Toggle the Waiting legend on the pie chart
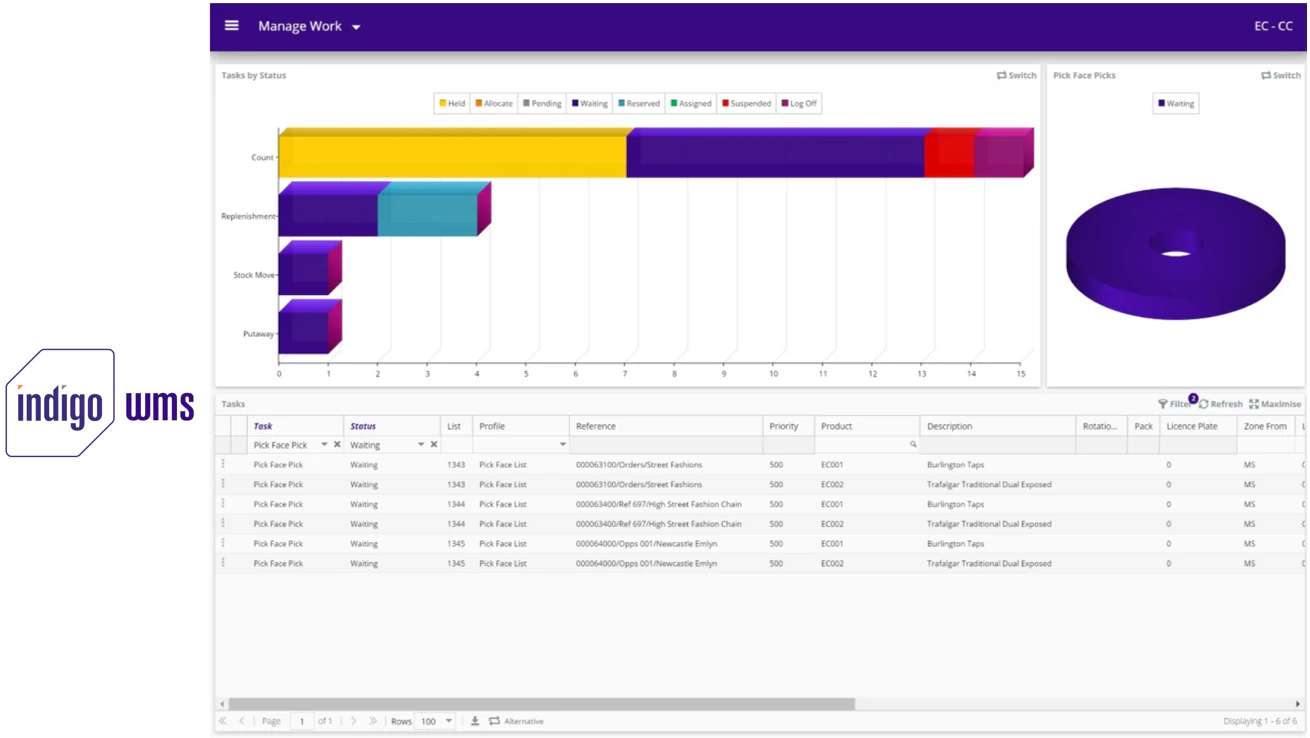 (x=1174, y=103)
